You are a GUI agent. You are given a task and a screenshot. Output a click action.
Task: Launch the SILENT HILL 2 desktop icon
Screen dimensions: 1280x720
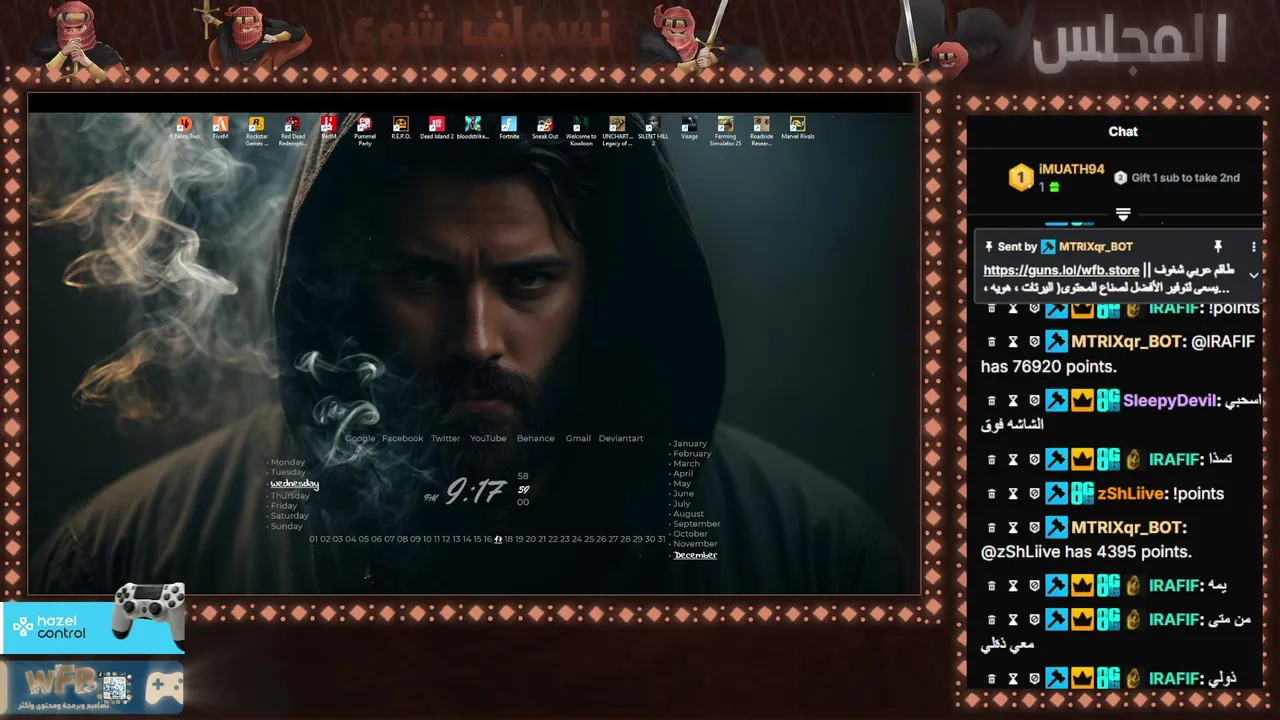click(x=653, y=131)
